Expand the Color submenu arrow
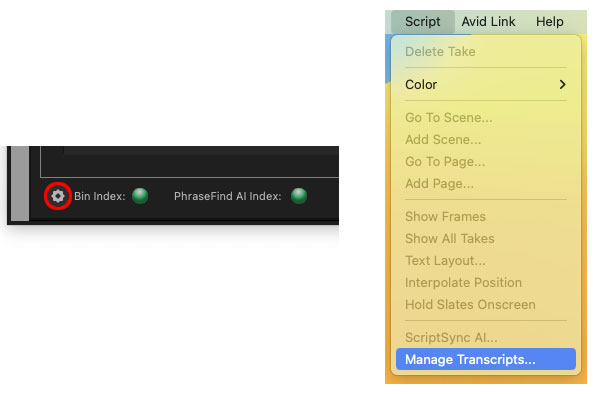The height and width of the screenshot is (394, 595). [x=562, y=84]
